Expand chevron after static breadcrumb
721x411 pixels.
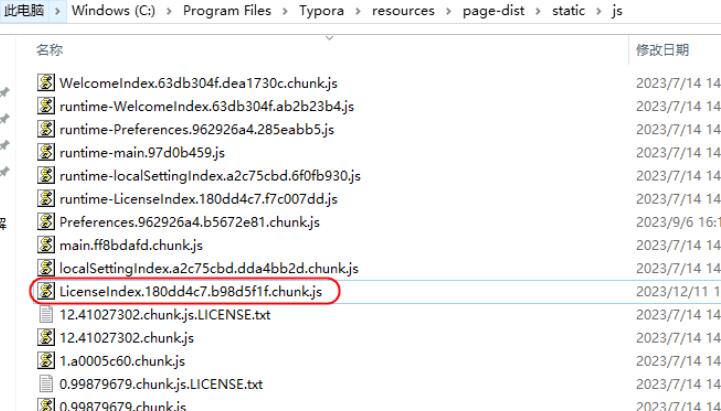tap(598, 11)
